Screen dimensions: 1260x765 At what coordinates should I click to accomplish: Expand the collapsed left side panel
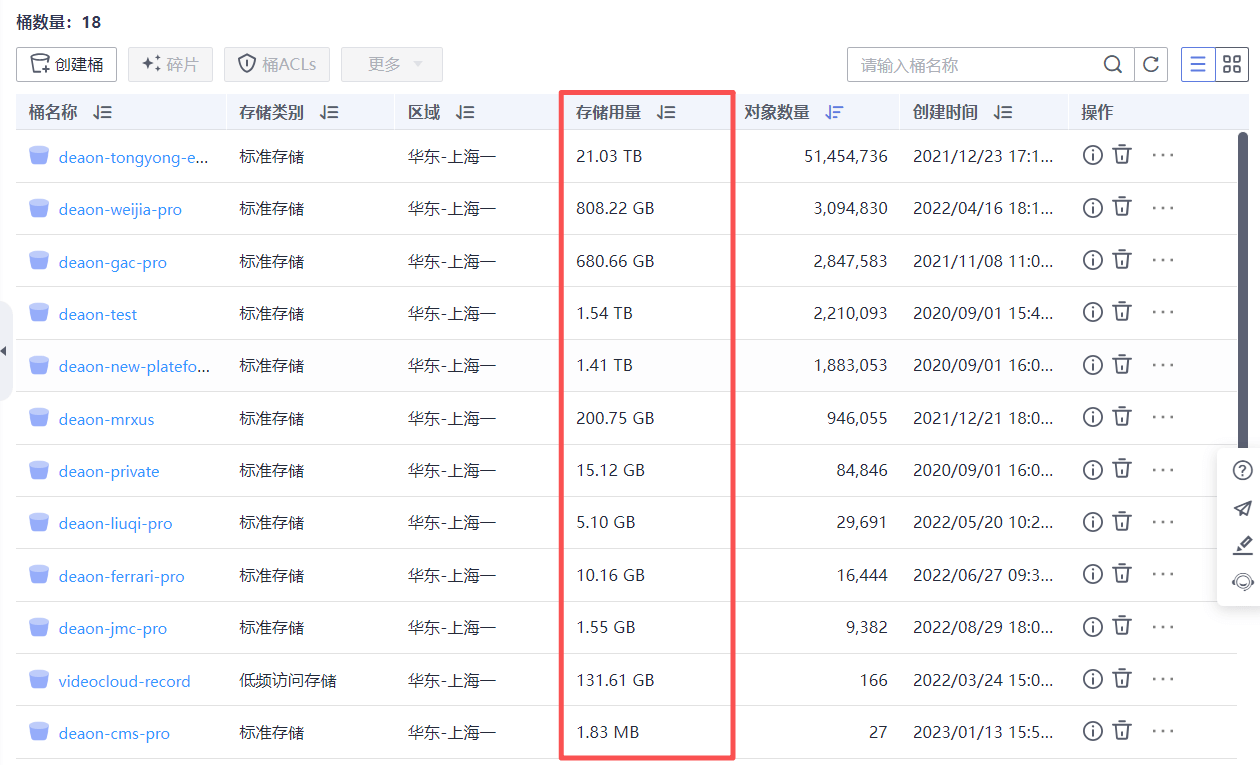coord(4,351)
